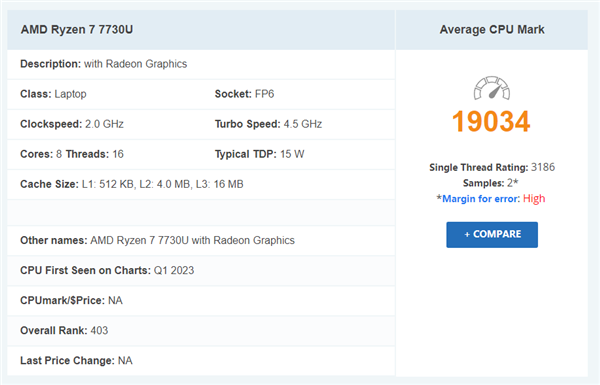The width and height of the screenshot is (600, 385).
Task: Click the Overall Rank 403 row
Action: pyautogui.click(x=201, y=331)
